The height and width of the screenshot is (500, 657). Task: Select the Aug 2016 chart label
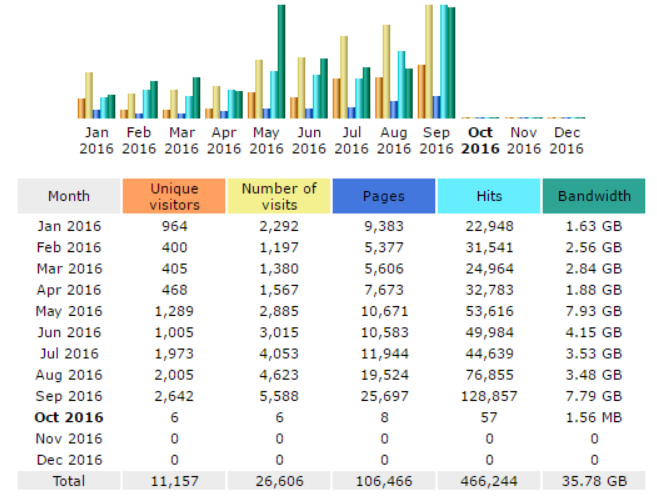pos(394,140)
